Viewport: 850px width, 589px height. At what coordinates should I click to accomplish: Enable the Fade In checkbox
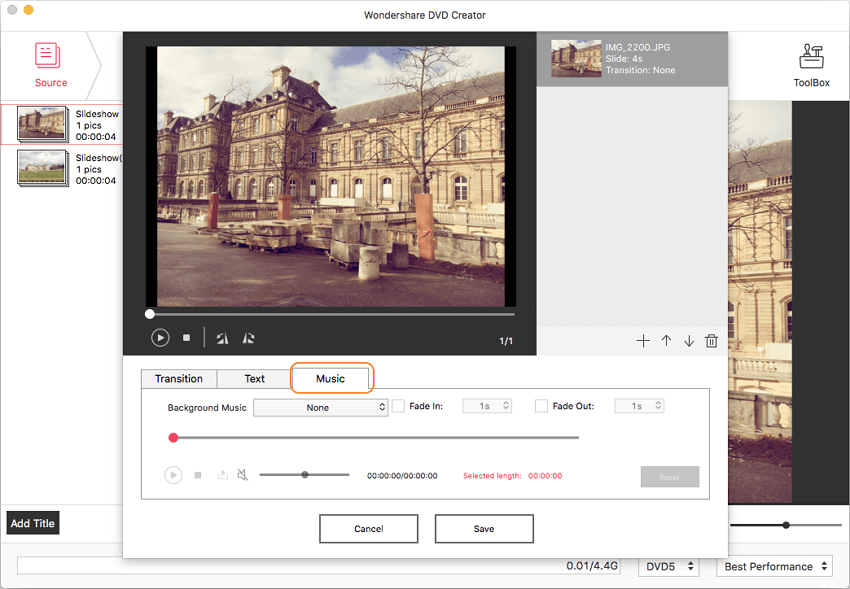(398, 406)
